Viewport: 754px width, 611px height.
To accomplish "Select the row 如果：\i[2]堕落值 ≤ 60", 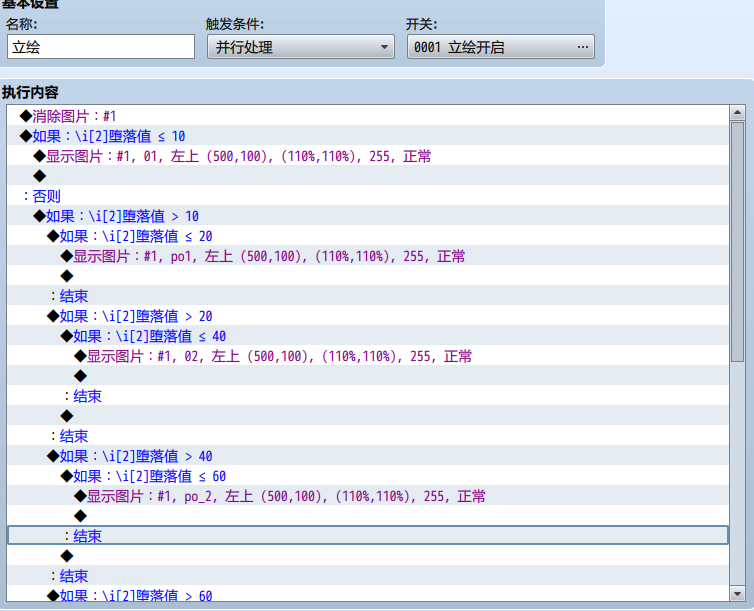I will click(368, 476).
